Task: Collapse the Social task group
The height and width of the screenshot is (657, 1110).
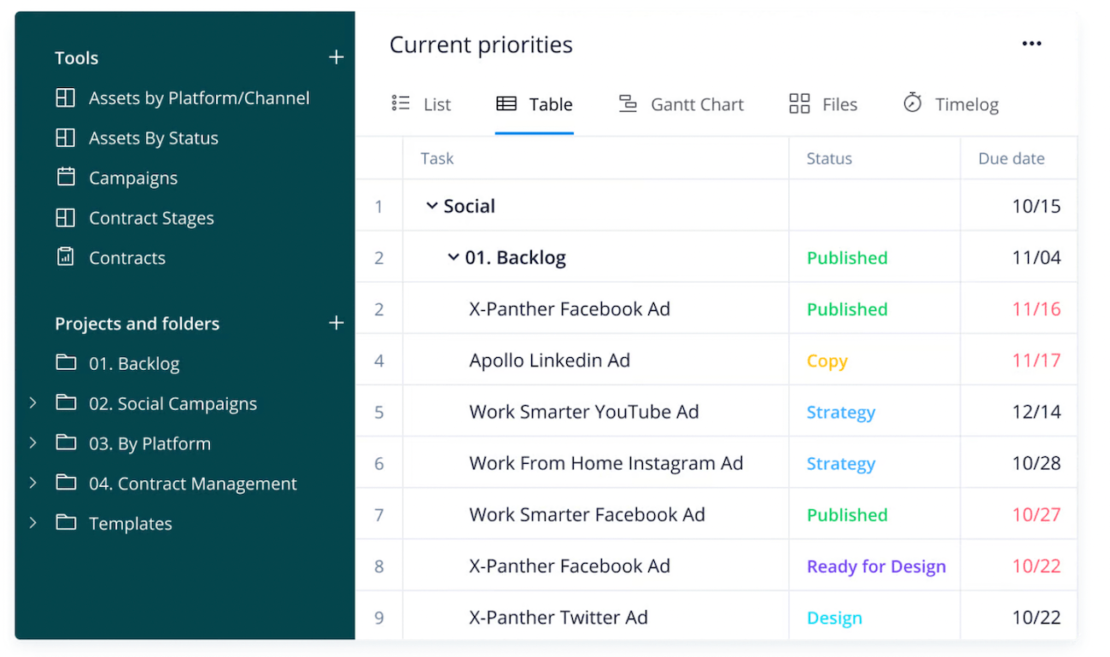Action: click(x=434, y=205)
